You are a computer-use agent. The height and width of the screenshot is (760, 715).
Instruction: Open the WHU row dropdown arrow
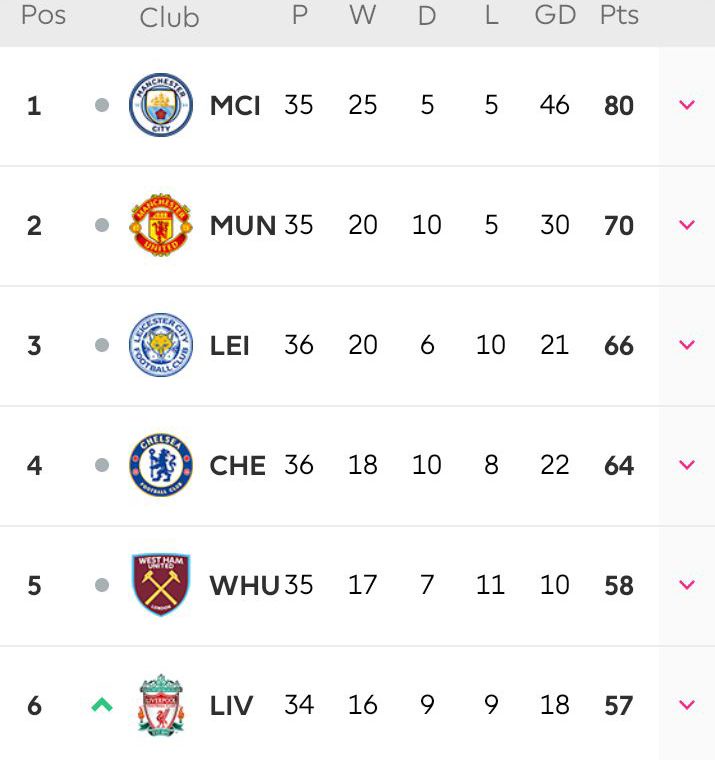tap(686, 585)
